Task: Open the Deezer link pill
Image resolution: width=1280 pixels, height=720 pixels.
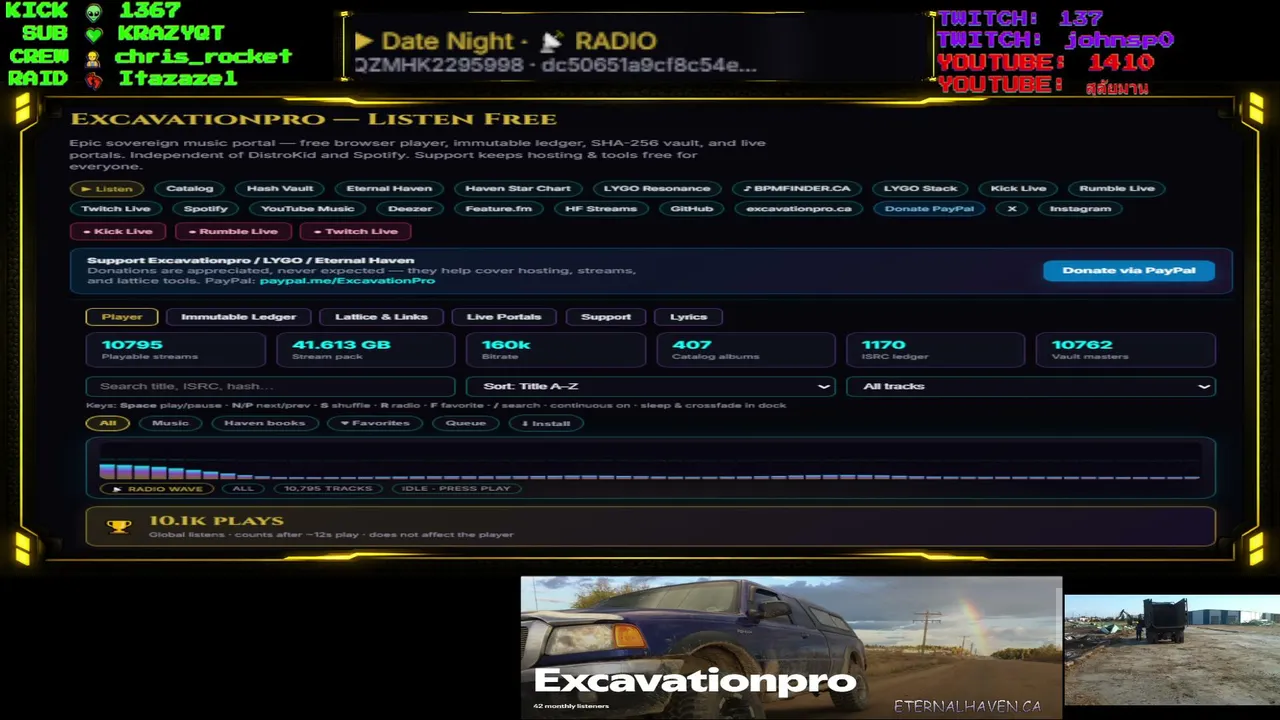Action: point(410,209)
